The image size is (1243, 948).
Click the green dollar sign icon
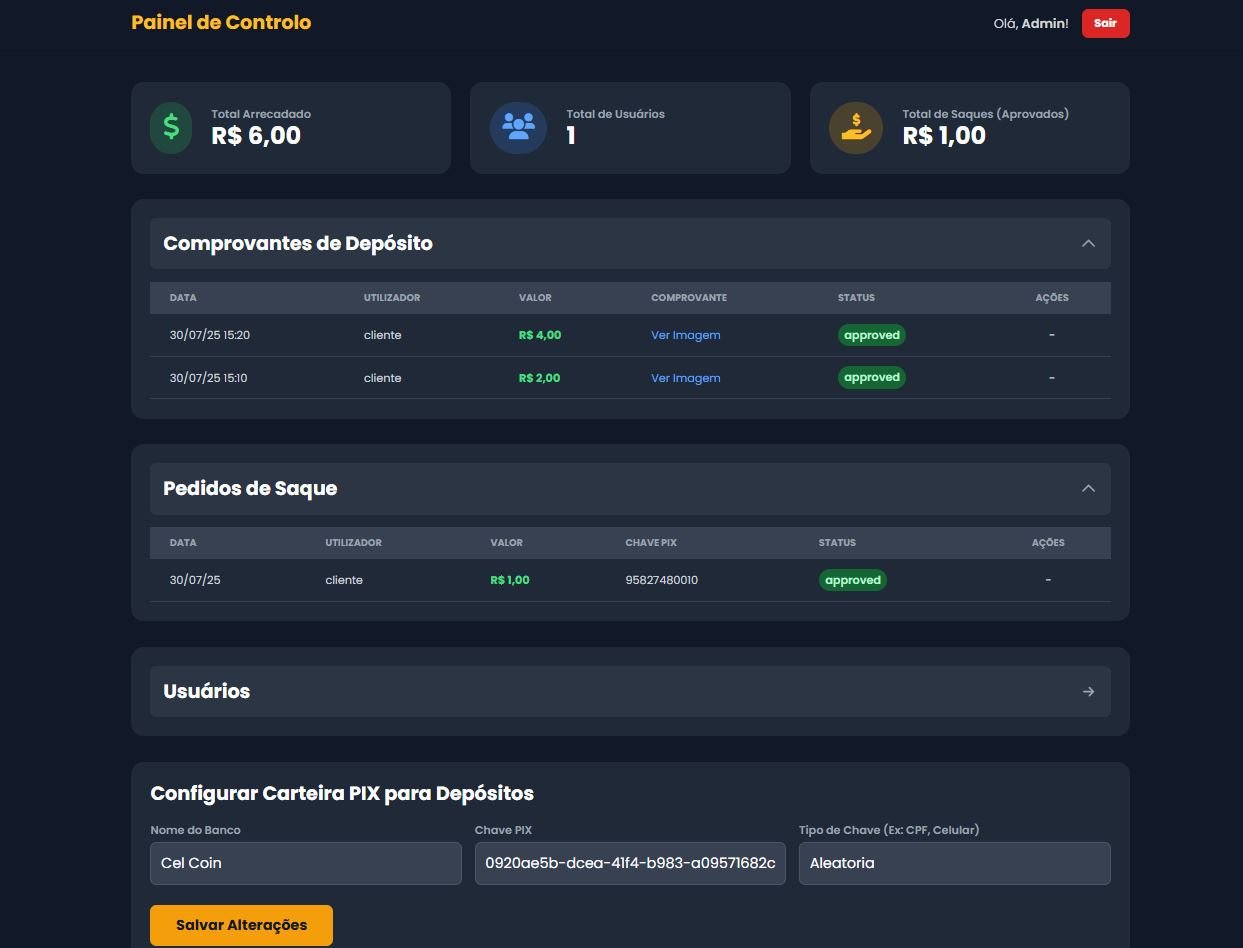tap(171, 128)
